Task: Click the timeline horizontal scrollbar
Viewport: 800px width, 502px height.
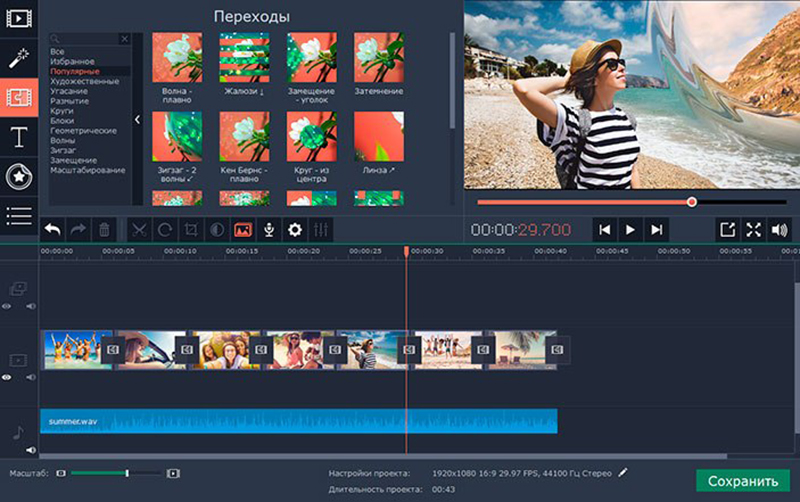Action: coord(383,456)
